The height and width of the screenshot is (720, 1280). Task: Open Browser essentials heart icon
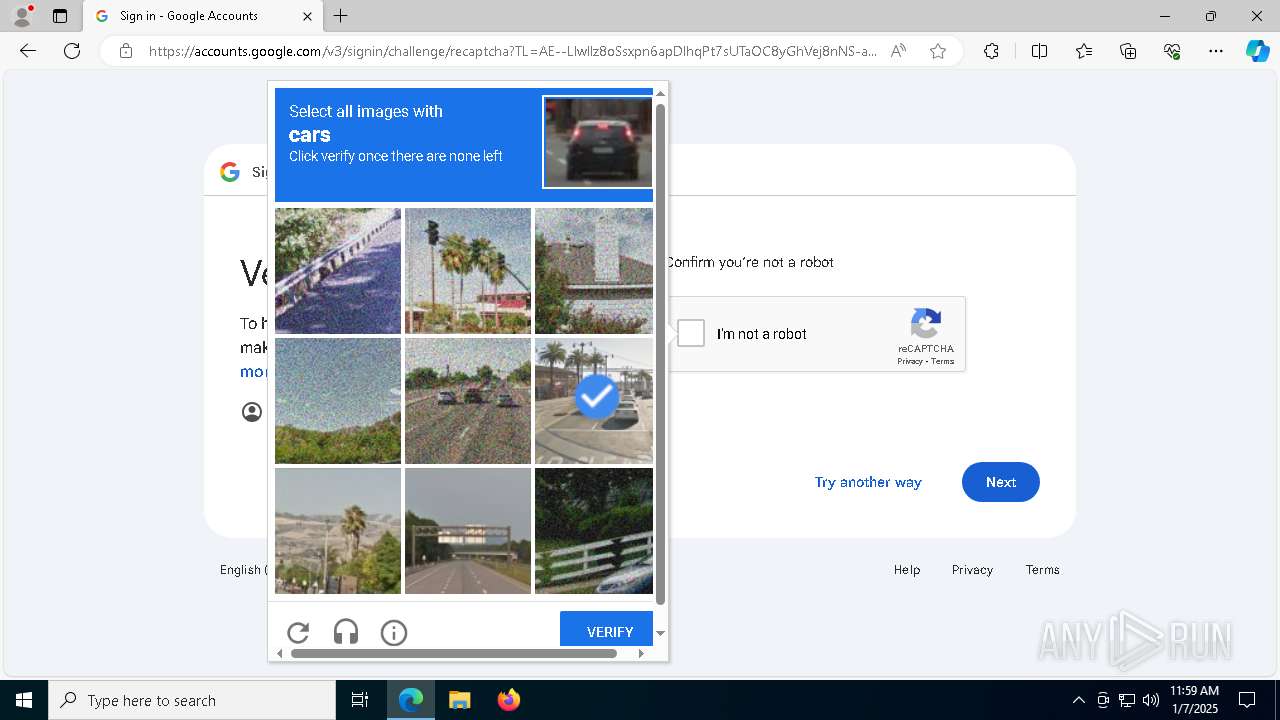pyautogui.click(x=1172, y=51)
